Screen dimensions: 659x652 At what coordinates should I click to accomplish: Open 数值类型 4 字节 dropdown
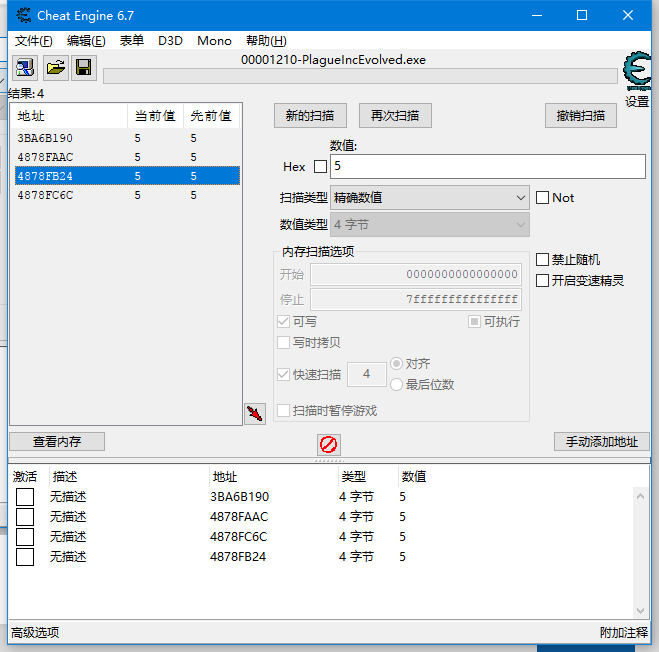(x=430, y=224)
